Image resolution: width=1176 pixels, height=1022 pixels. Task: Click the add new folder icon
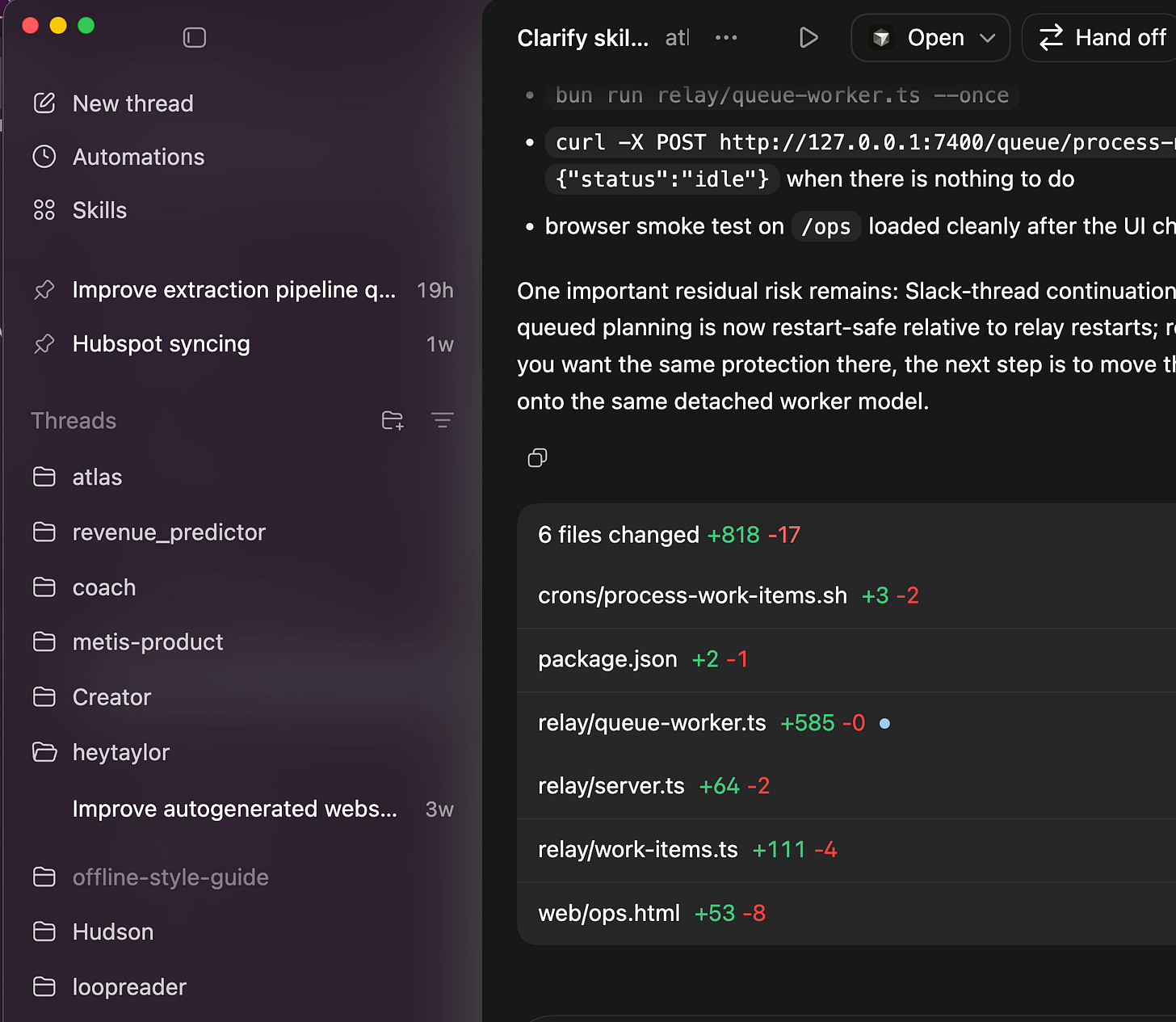393,420
